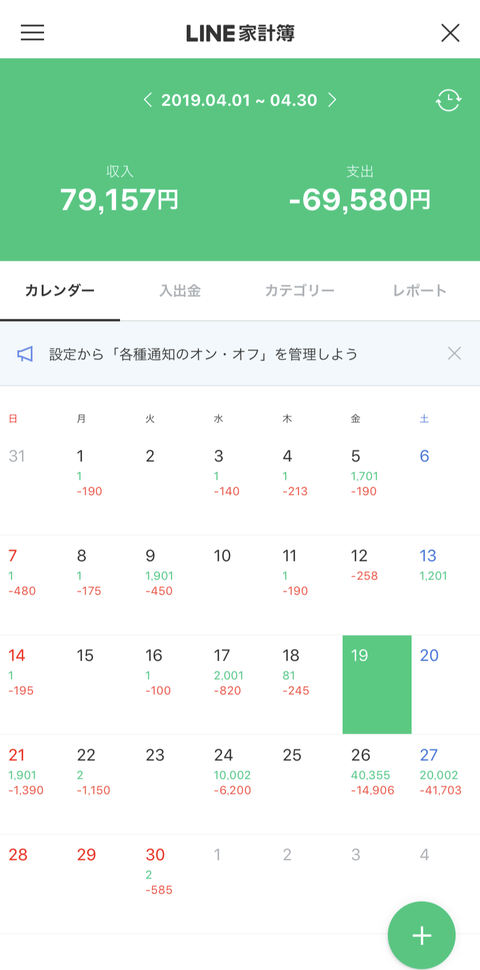
Task: Open April 27 with -41,703 expense
Action: 445,784
